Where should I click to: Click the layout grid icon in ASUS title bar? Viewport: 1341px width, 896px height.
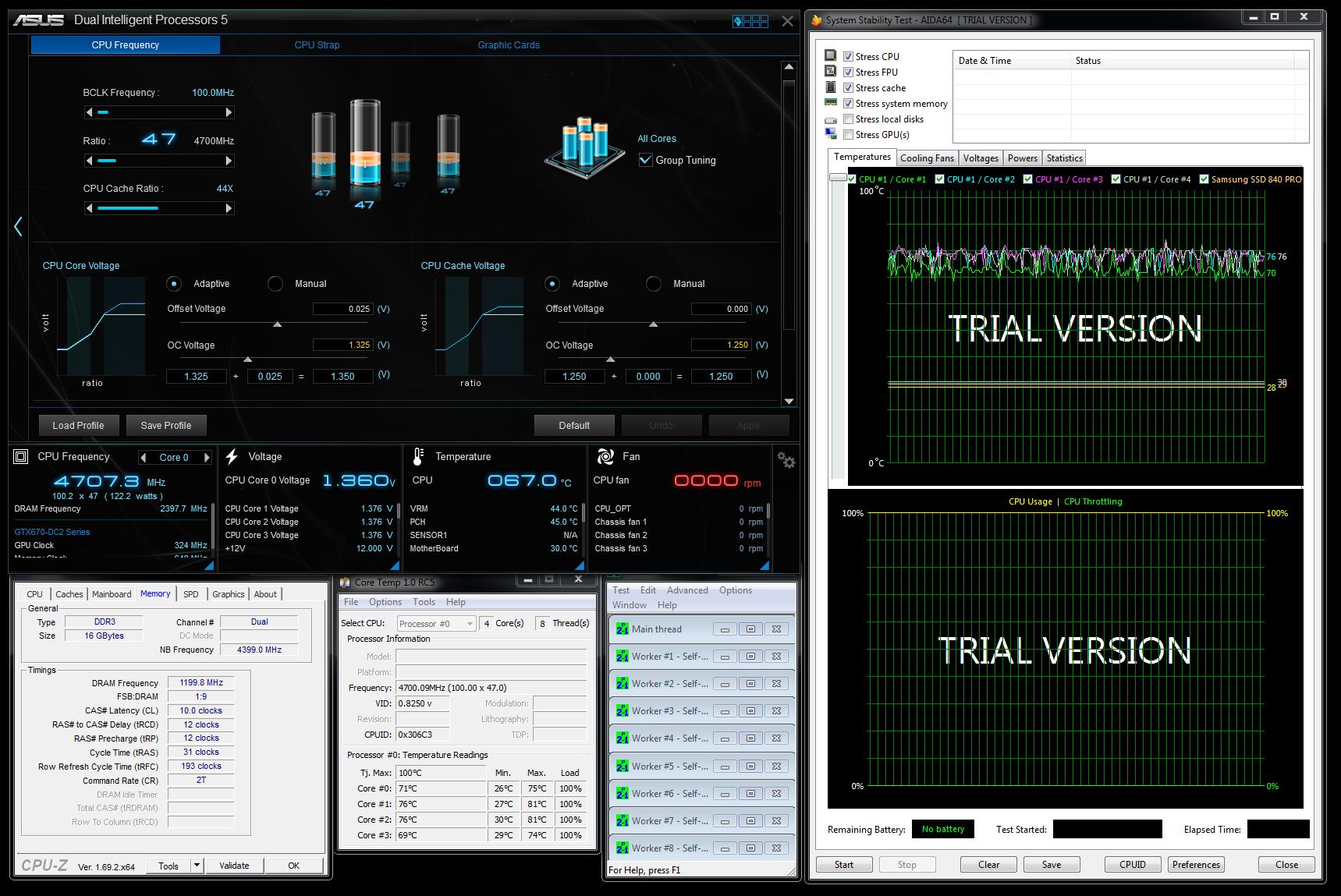tap(750, 21)
